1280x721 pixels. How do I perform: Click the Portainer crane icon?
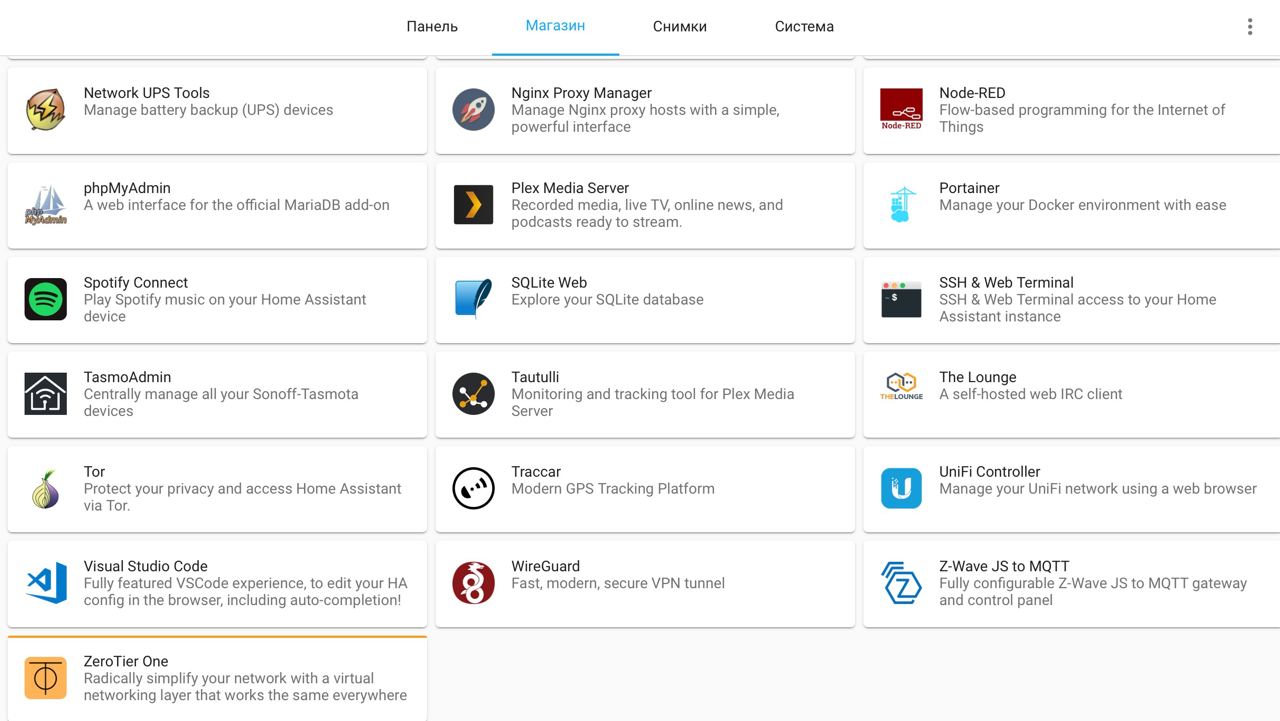click(901, 205)
